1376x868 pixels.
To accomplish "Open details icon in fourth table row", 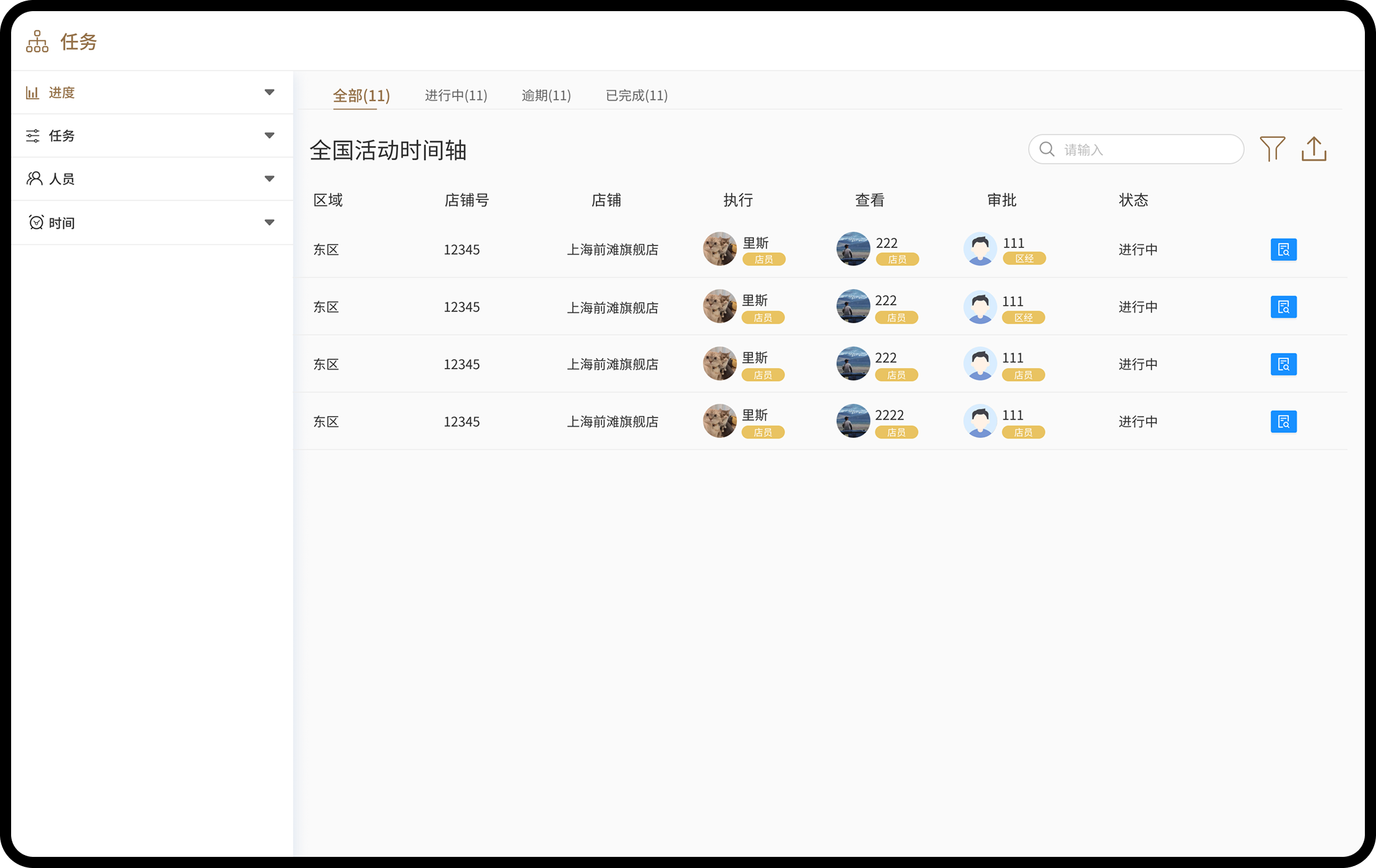I will coord(1283,422).
